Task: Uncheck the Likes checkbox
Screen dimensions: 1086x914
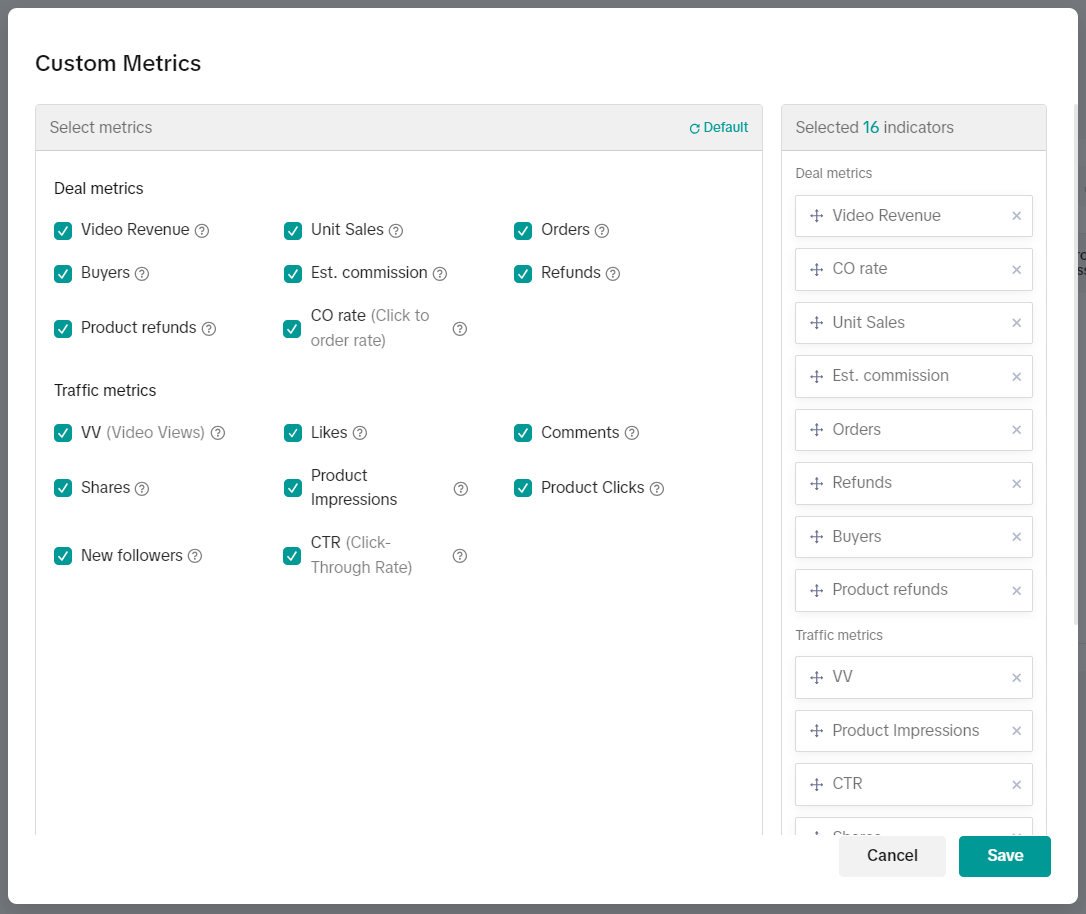Action: (x=293, y=433)
